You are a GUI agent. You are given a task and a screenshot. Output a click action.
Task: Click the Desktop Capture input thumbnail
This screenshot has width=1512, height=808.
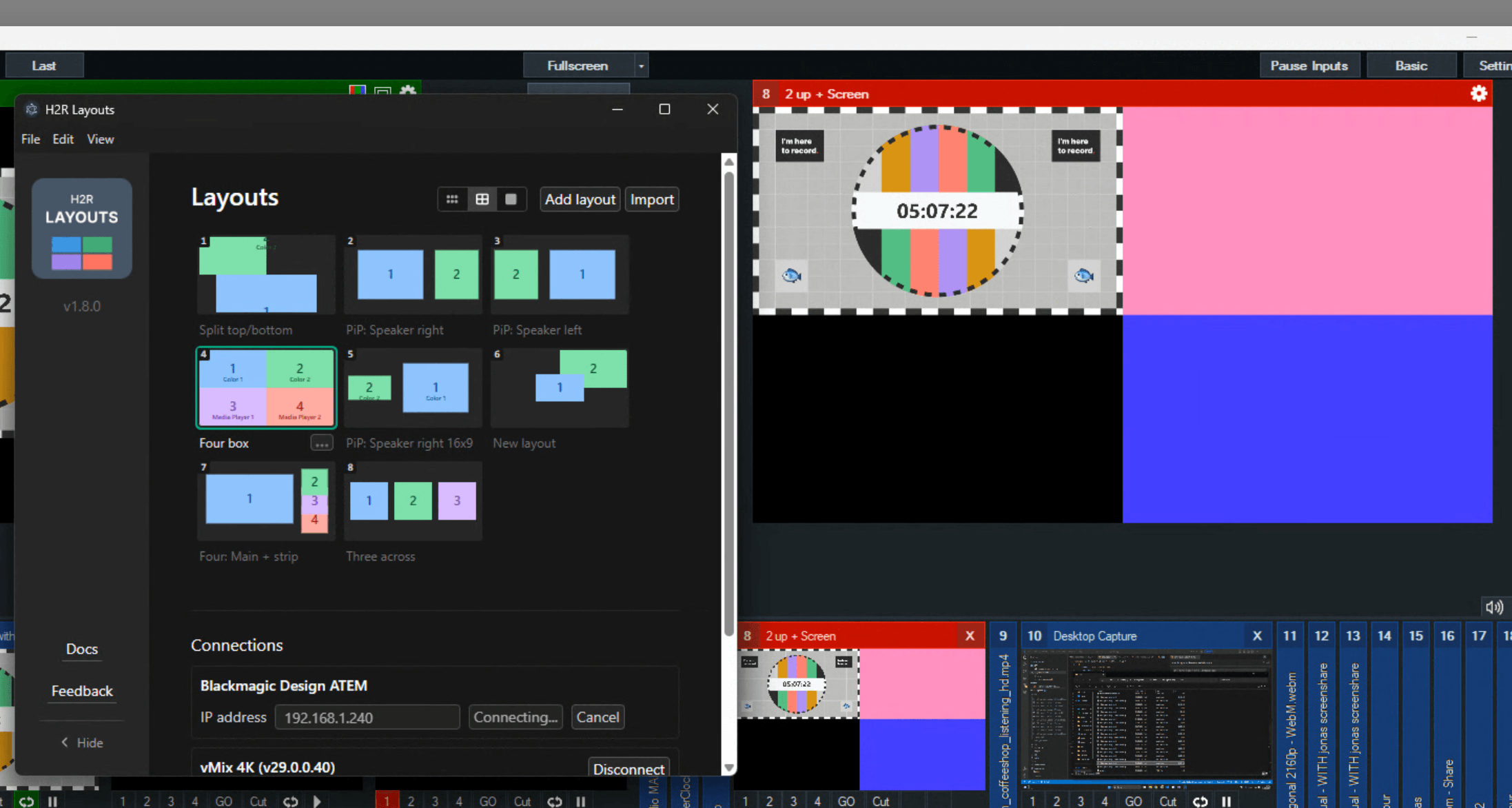1146,718
